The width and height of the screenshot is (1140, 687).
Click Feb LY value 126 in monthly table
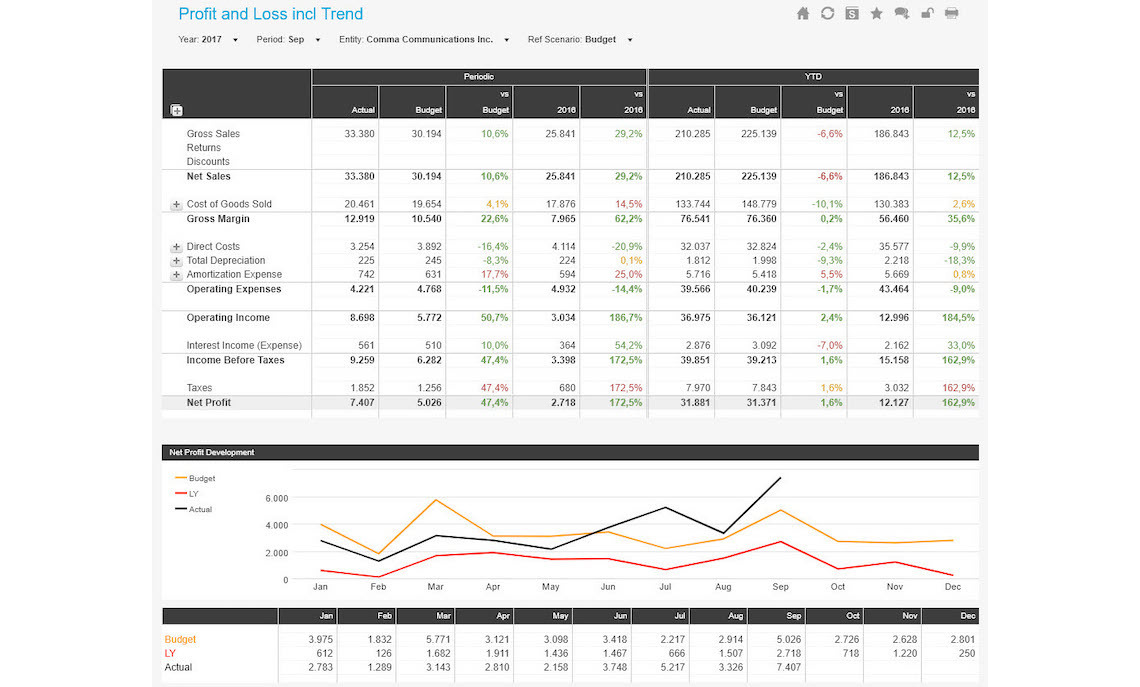pyautogui.click(x=383, y=653)
